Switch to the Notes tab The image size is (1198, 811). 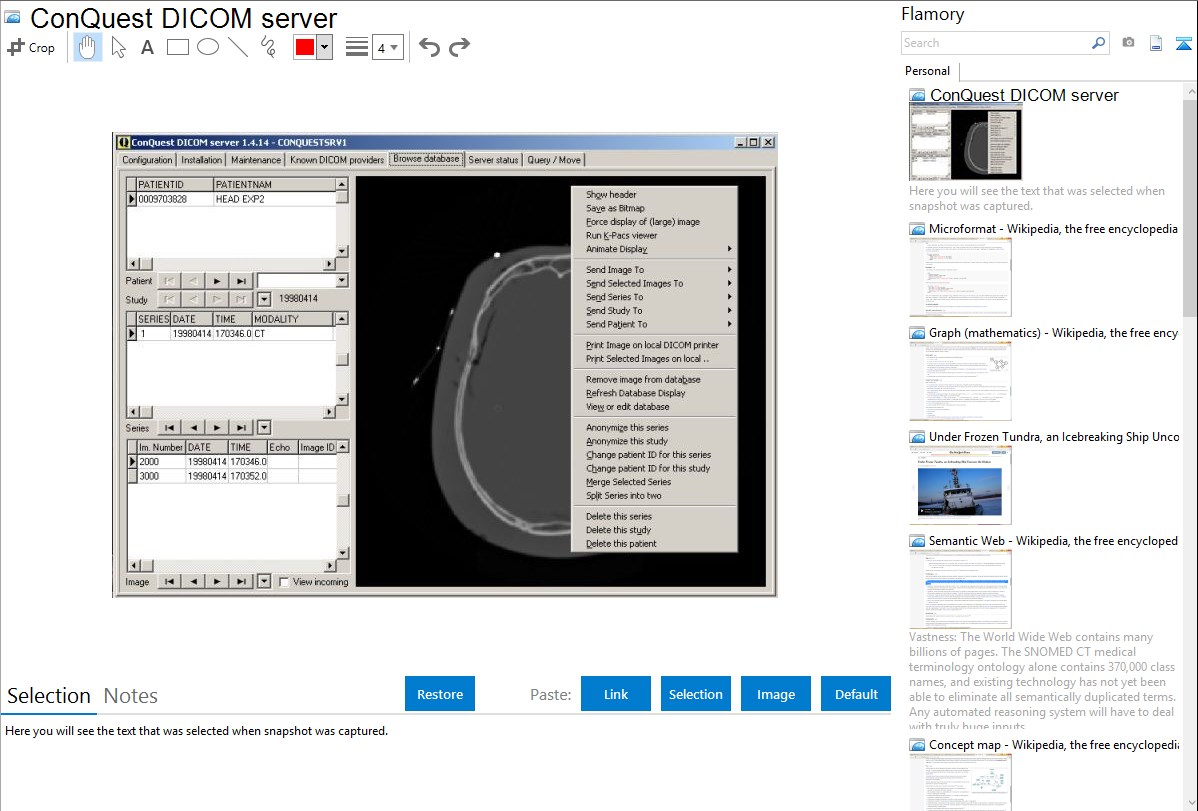click(131, 696)
